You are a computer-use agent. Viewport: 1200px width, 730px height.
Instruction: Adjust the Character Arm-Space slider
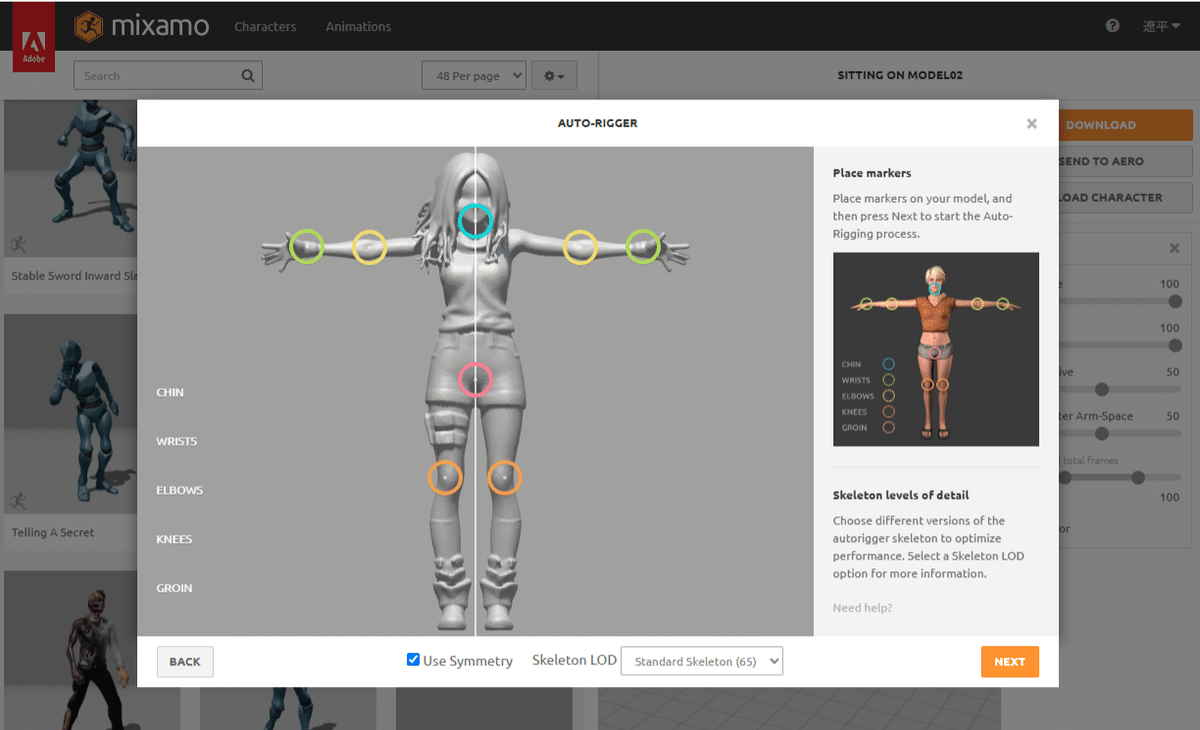pos(1102,434)
